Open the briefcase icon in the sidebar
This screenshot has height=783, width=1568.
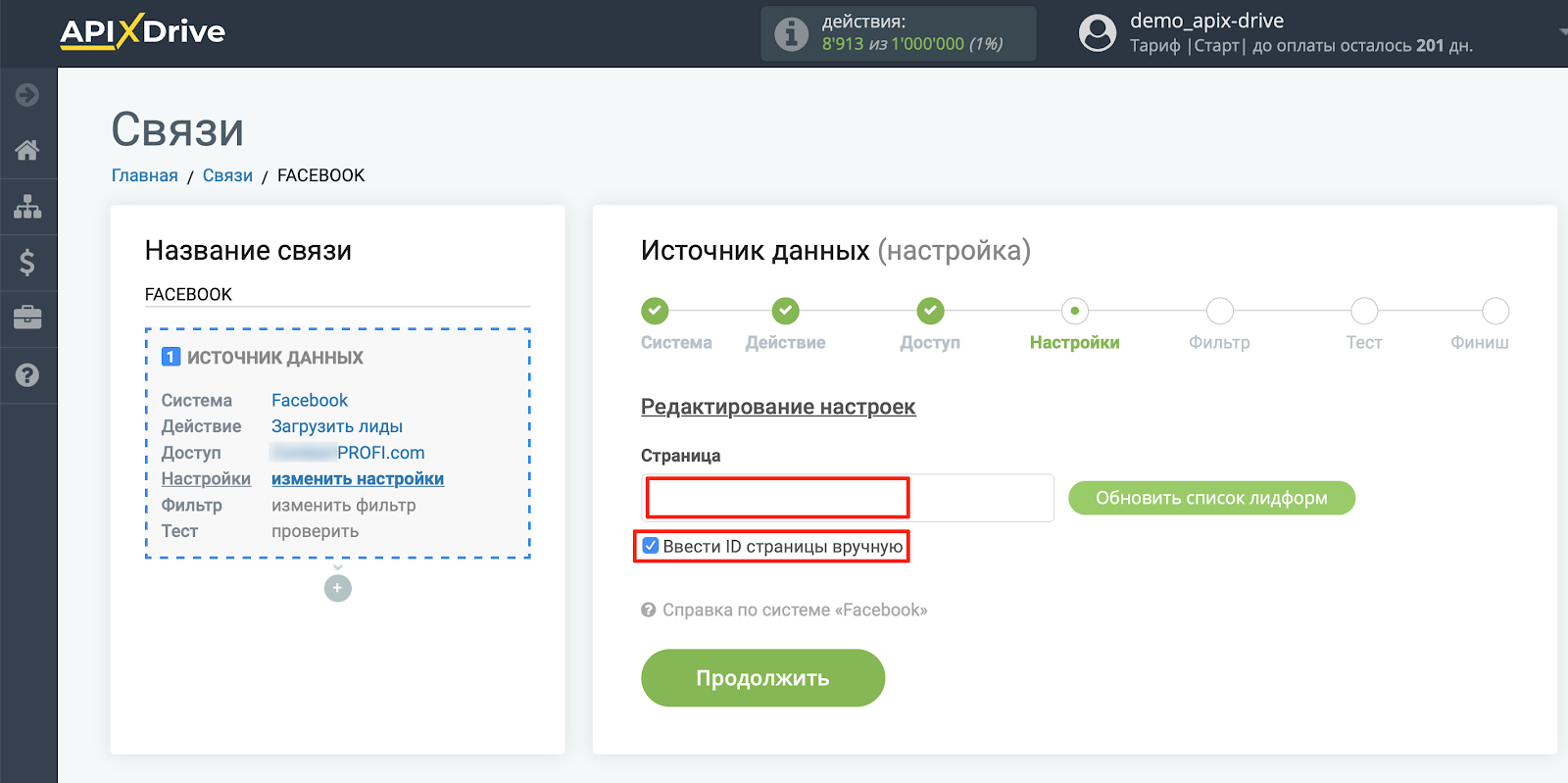coord(27,318)
